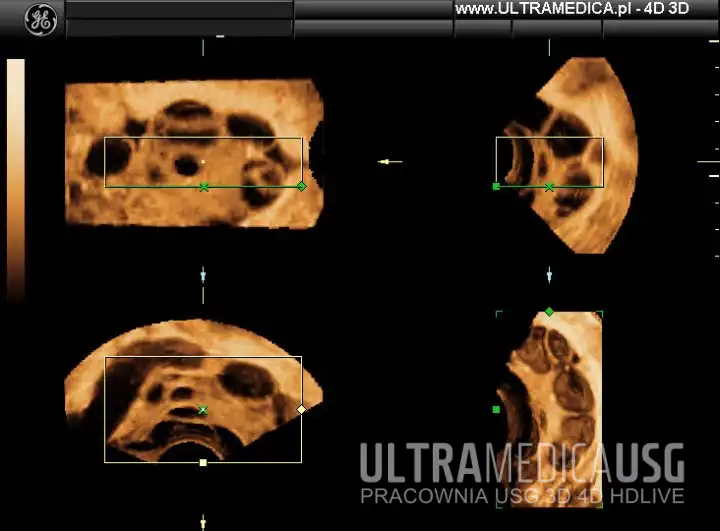Click the sepia color map bar
This screenshot has width=720, height=531.
[16, 180]
